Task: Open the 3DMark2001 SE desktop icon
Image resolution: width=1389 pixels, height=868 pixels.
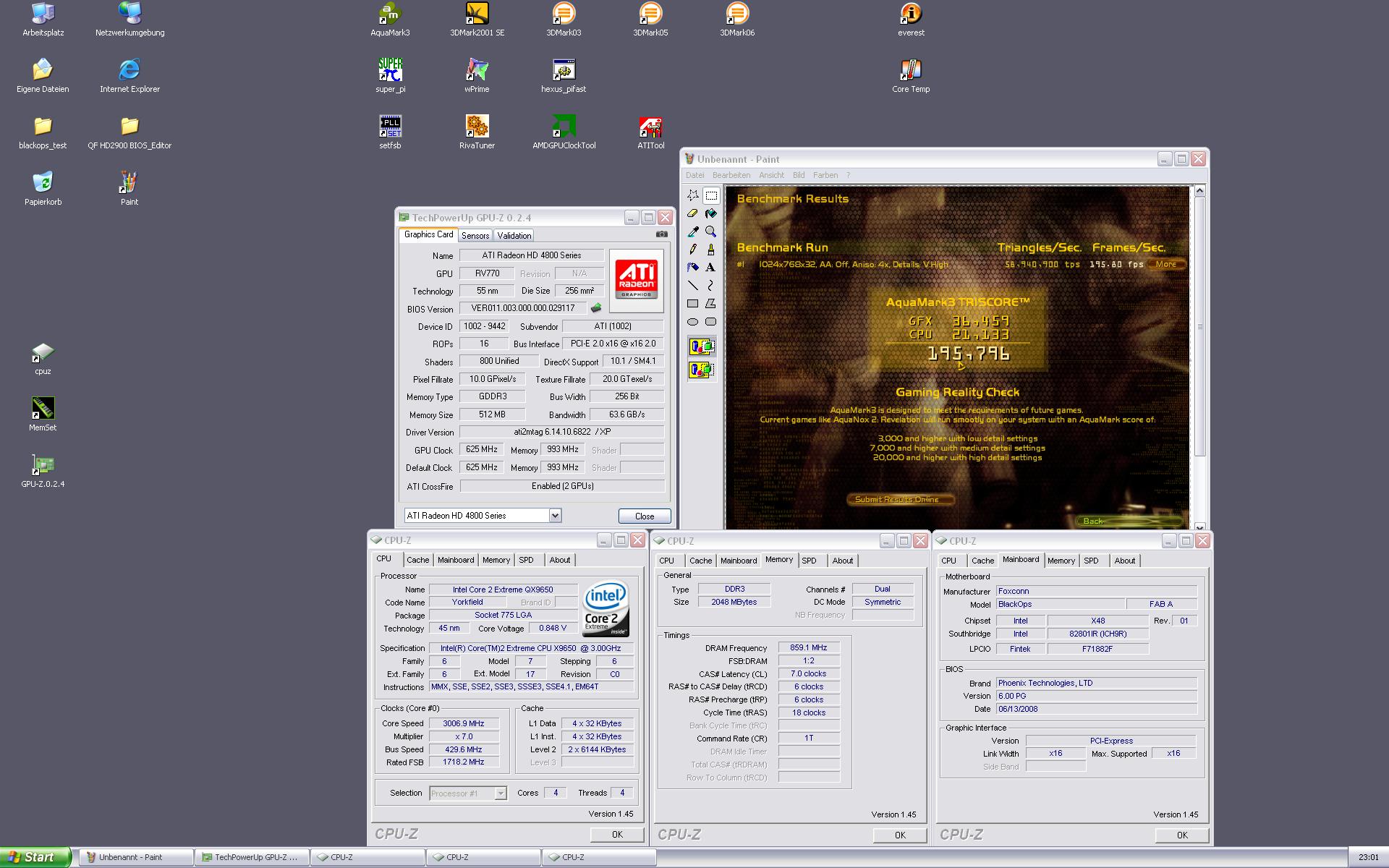Action: (477, 20)
